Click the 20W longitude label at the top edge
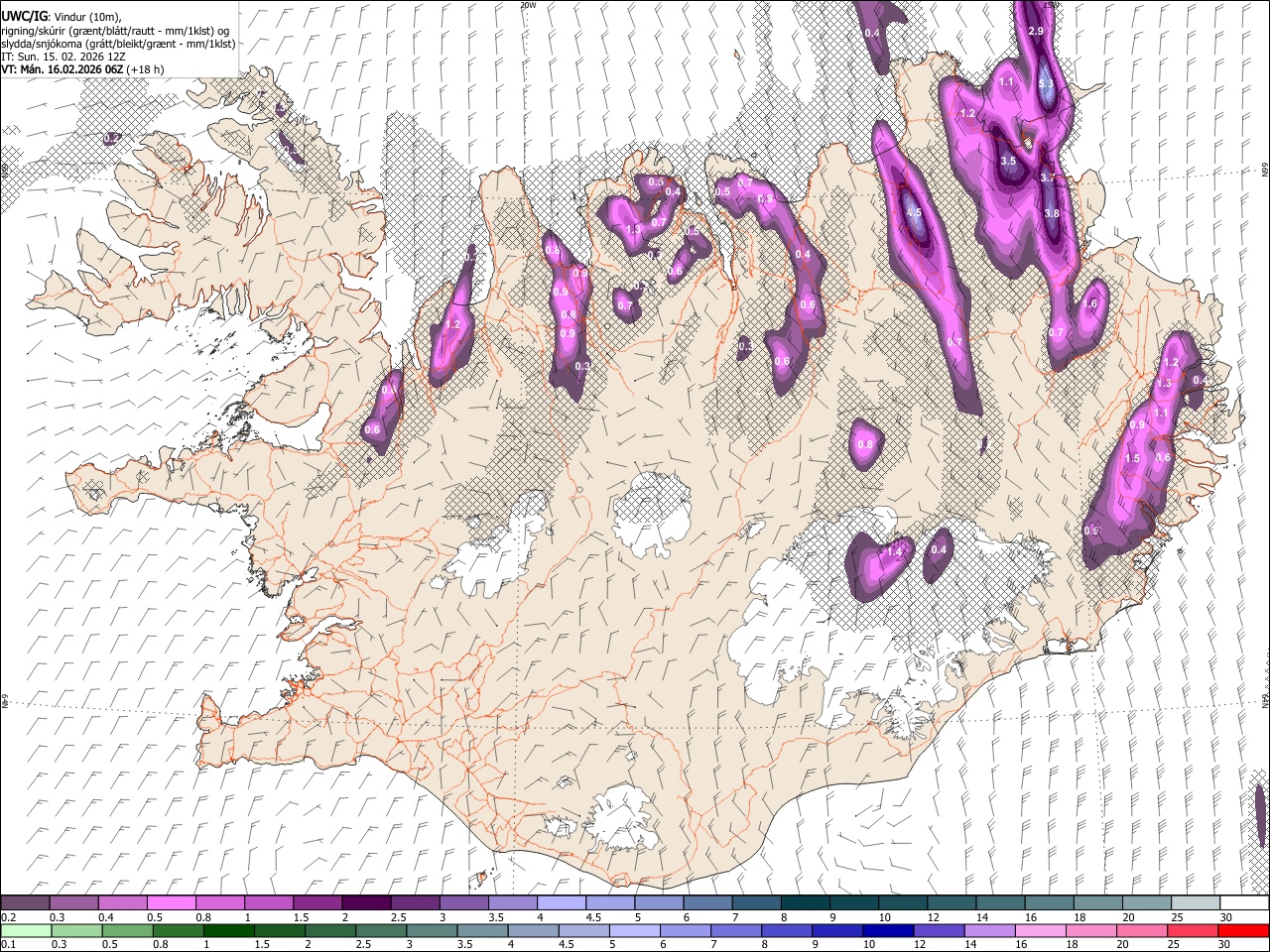Image resolution: width=1270 pixels, height=952 pixels. 528,4
